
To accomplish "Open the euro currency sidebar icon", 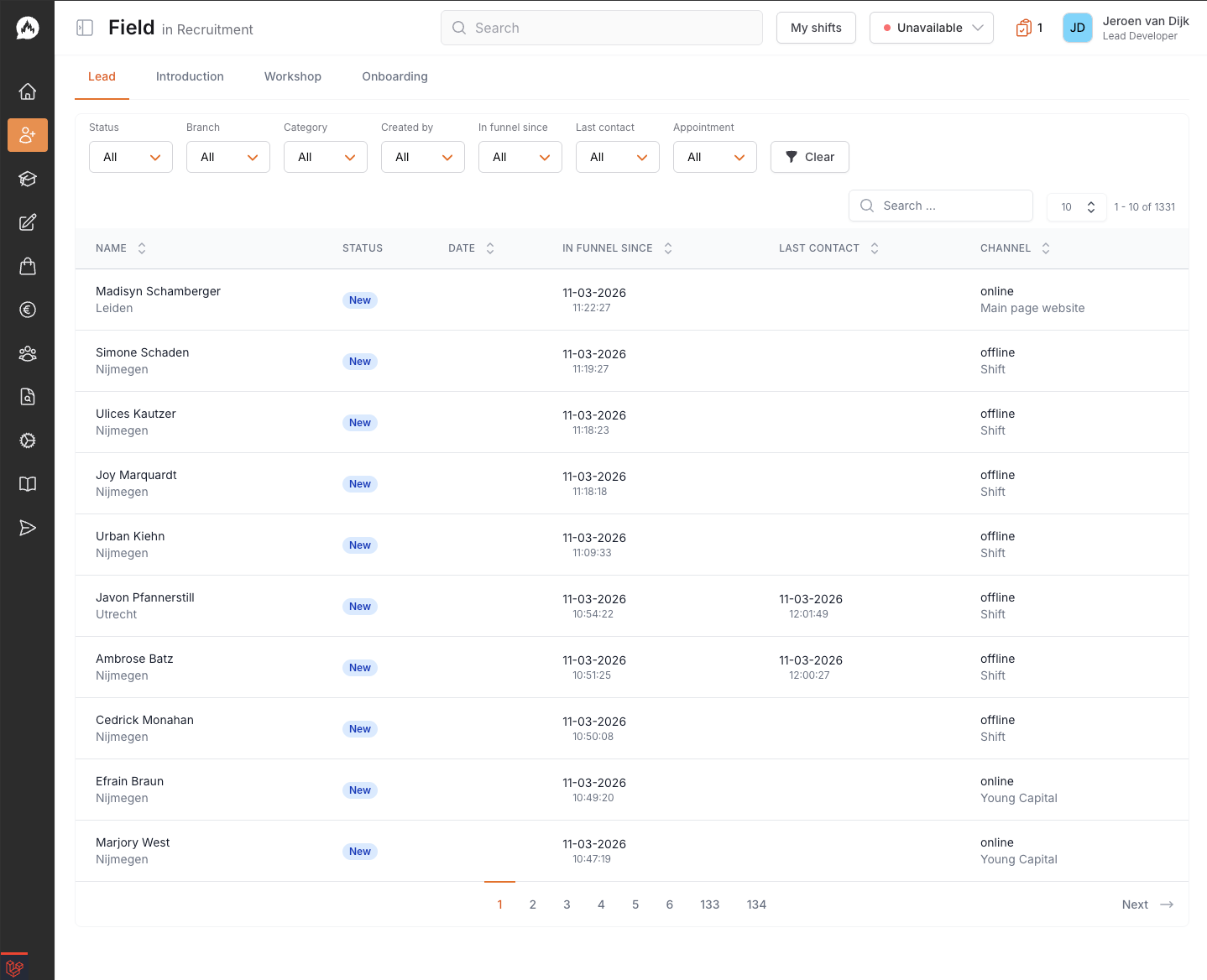I will [28, 310].
